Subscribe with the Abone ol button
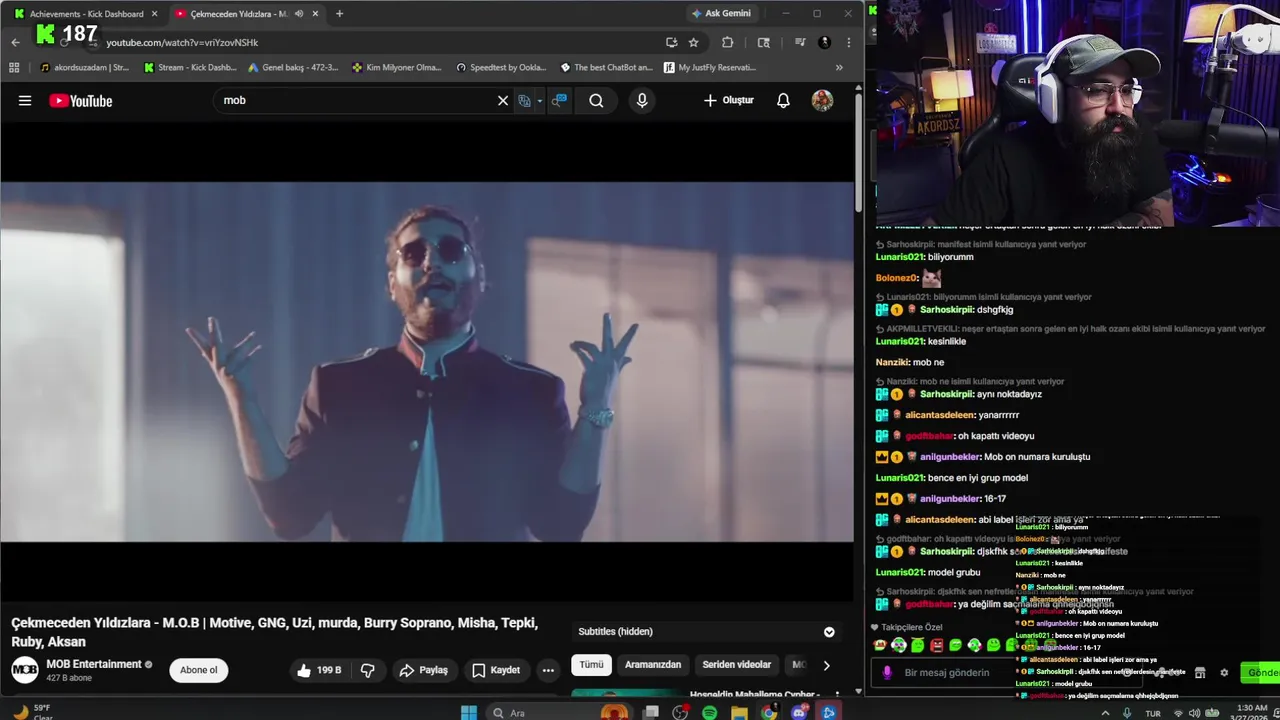 click(199, 670)
